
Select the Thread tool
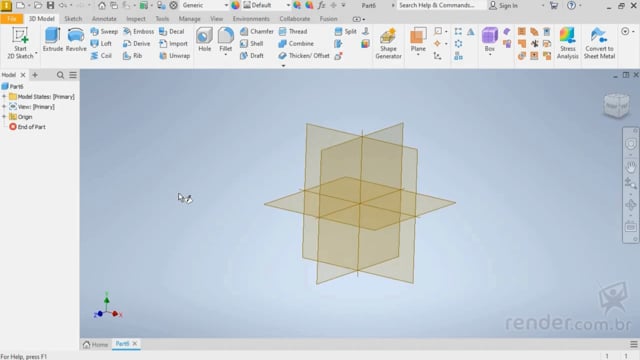[x=293, y=31]
